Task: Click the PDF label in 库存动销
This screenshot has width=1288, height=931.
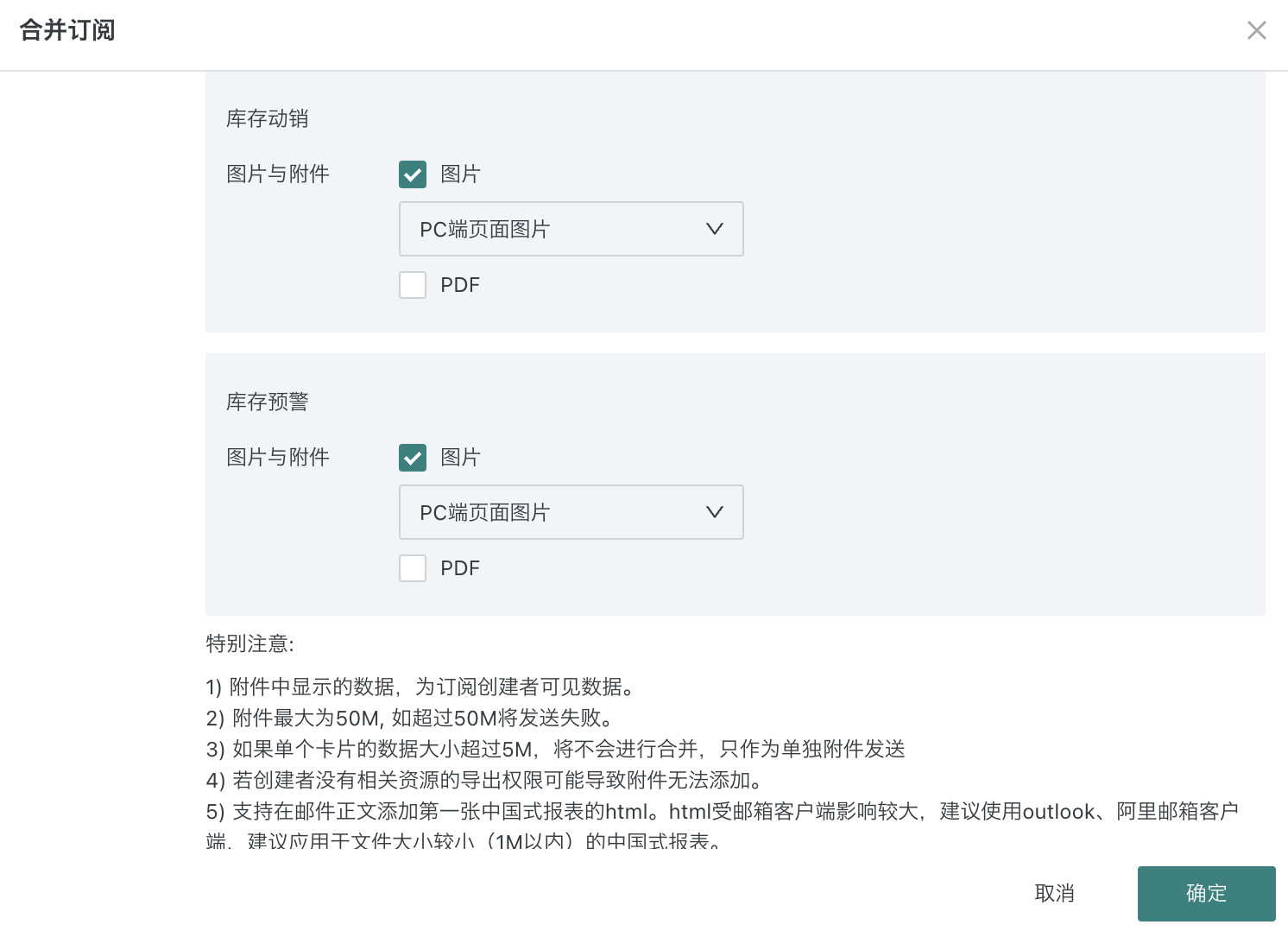Action: pos(460,285)
